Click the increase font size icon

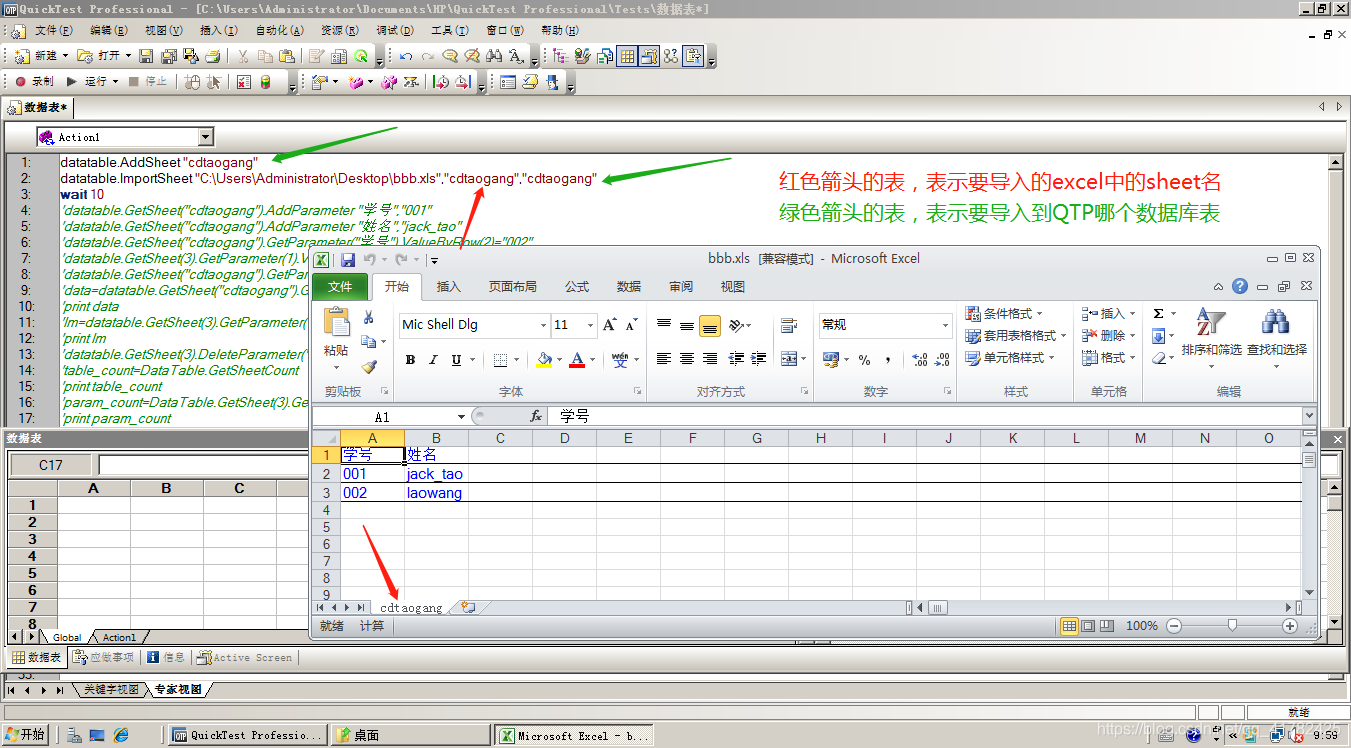tap(609, 325)
